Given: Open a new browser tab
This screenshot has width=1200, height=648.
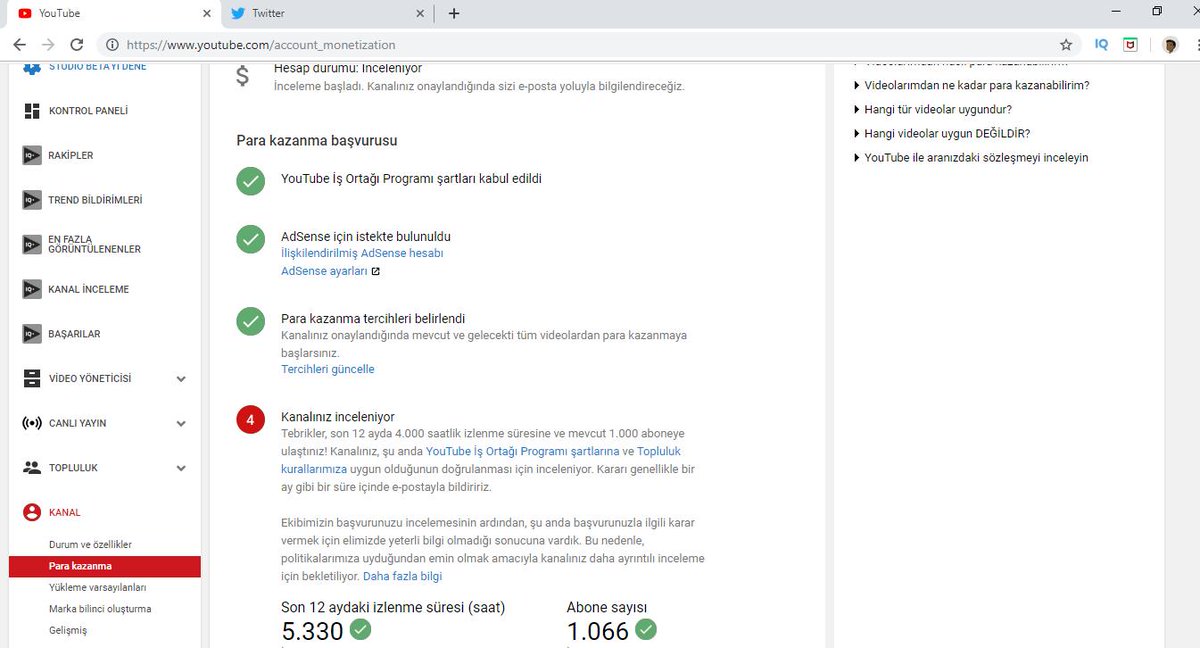Looking at the screenshot, I should click(454, 14).
